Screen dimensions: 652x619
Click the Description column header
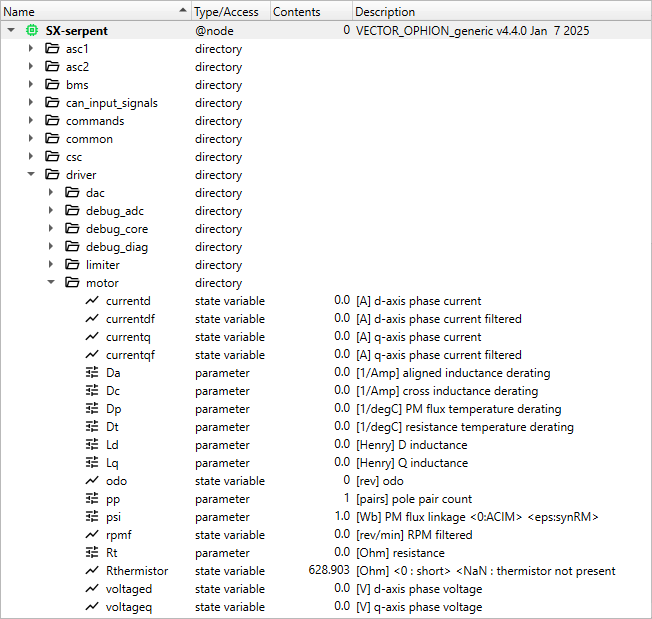click(x=501, y=12)
